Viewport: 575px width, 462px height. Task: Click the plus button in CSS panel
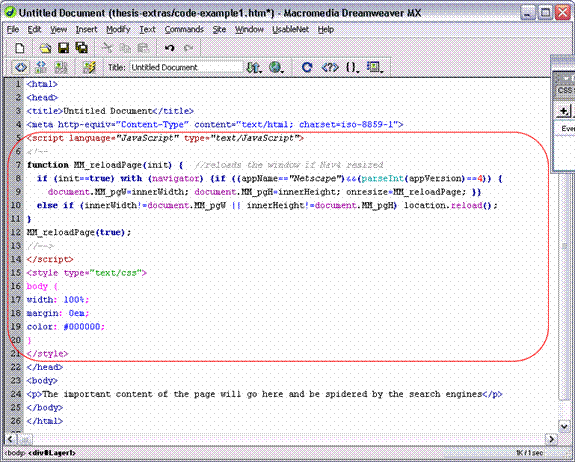pos(564,110)
